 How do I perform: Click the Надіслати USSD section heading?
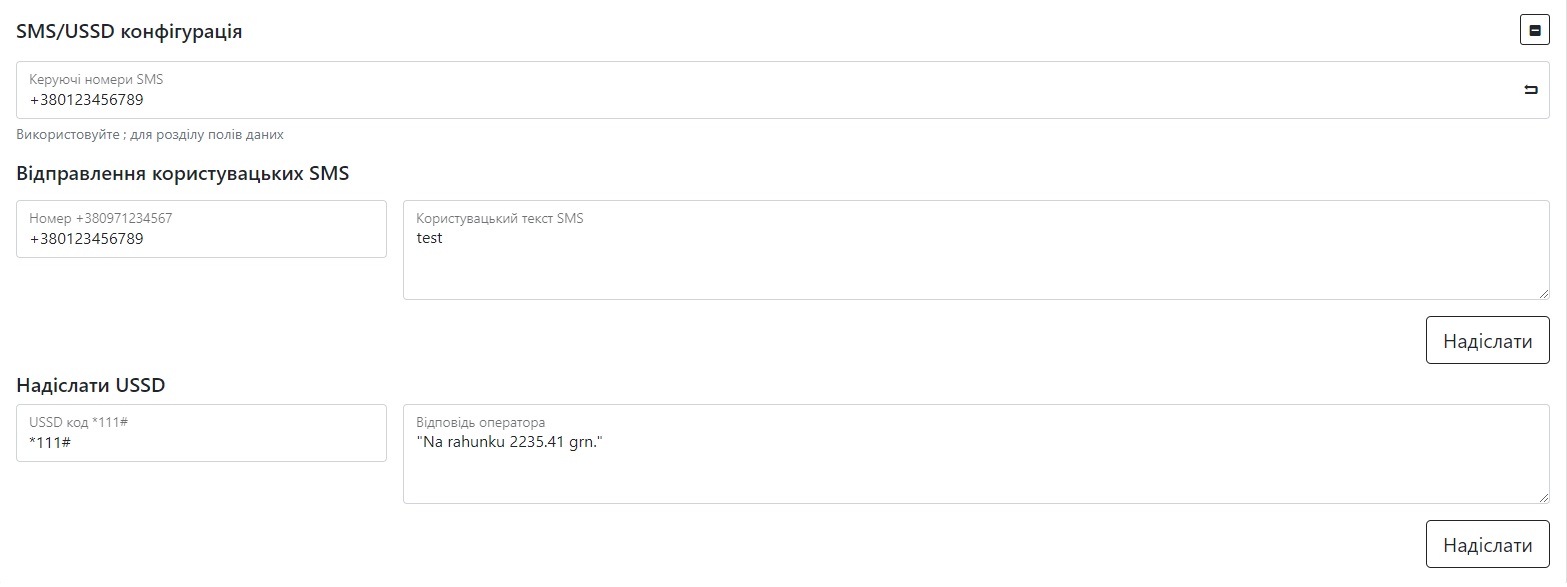(90, 385)
